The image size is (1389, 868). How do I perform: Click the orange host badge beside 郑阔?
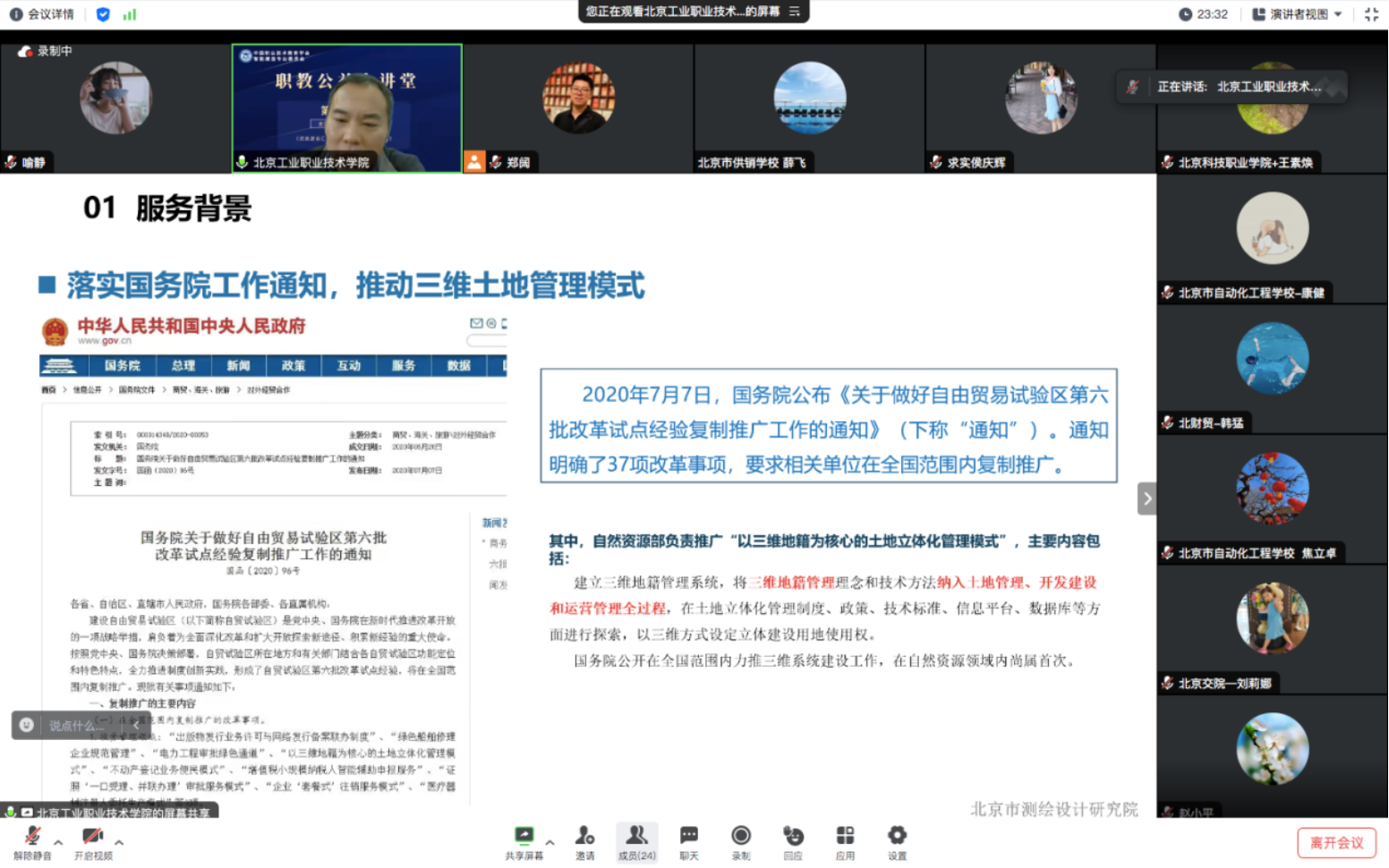tap(474, 161)
